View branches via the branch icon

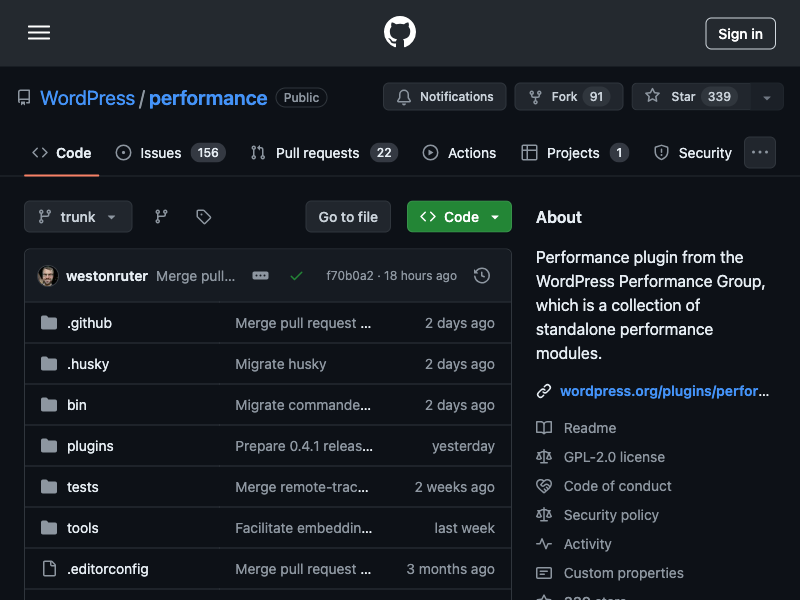pyautogui.click(x=161, y=217)
